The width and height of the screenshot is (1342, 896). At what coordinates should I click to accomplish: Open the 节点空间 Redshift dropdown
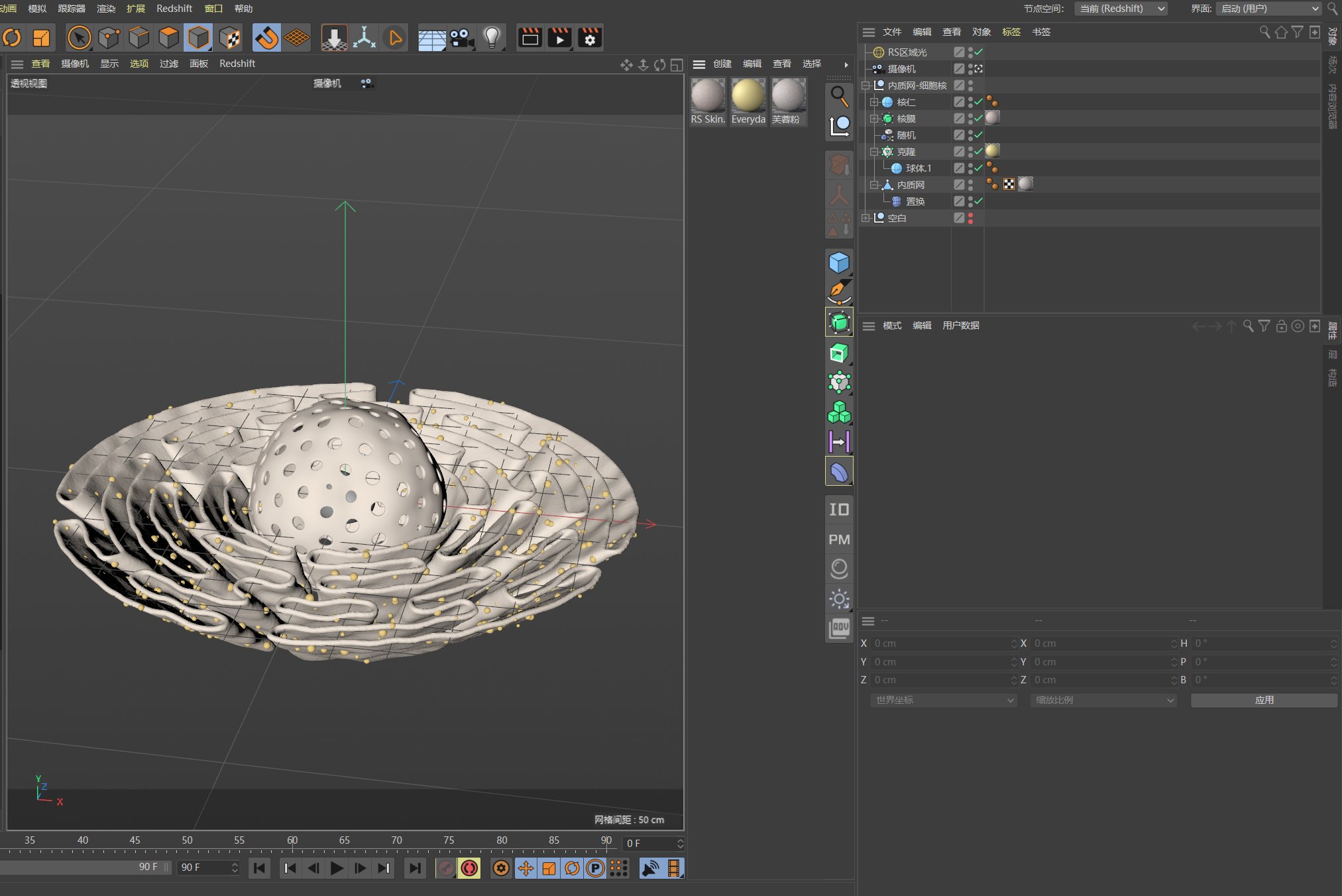pyautogui.click(x=1121, y=9)
